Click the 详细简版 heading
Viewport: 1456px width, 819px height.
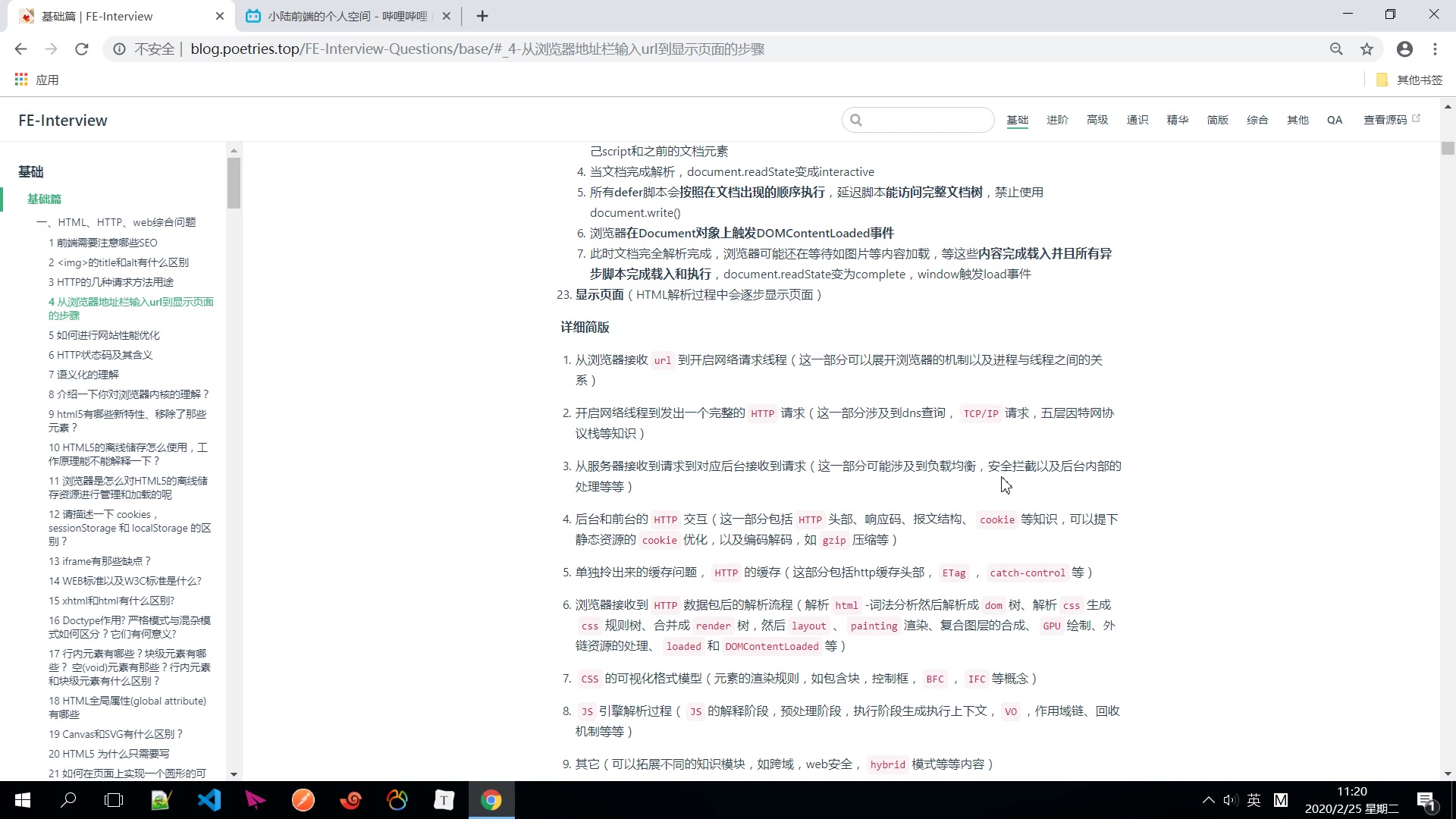585,328
